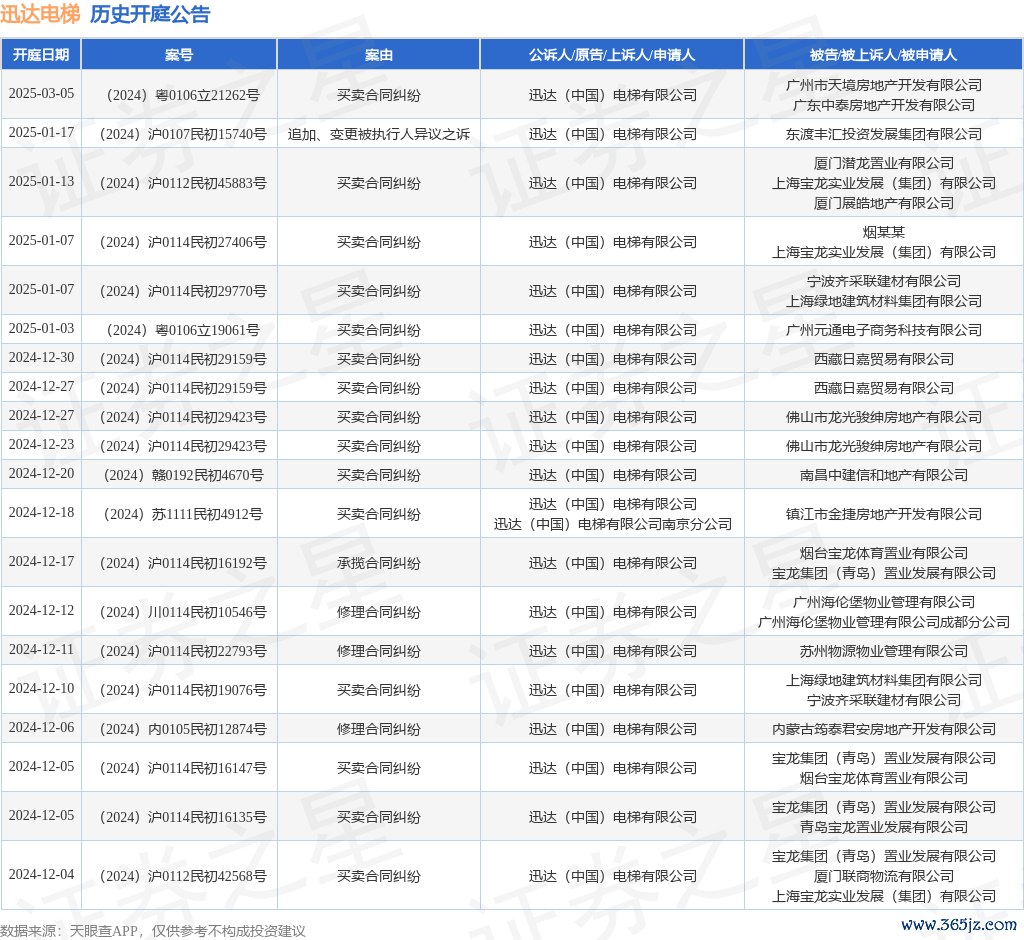
Task: Select the 开庭日期 column header
Action: coord(41,55)
